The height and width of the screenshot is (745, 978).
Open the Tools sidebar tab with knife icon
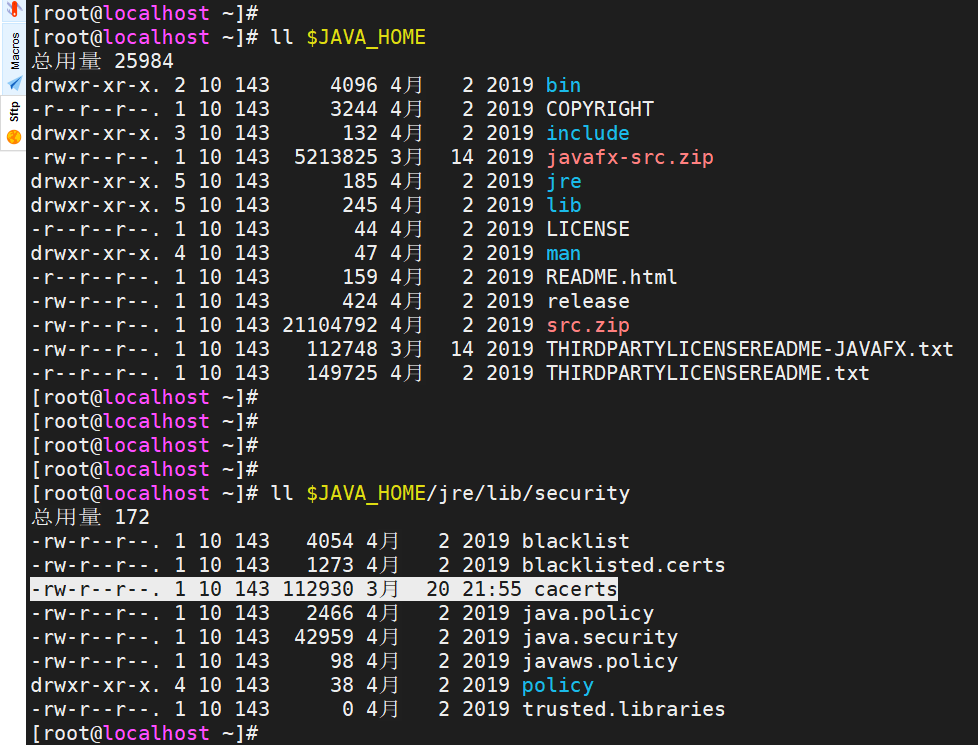coord(13,9)
